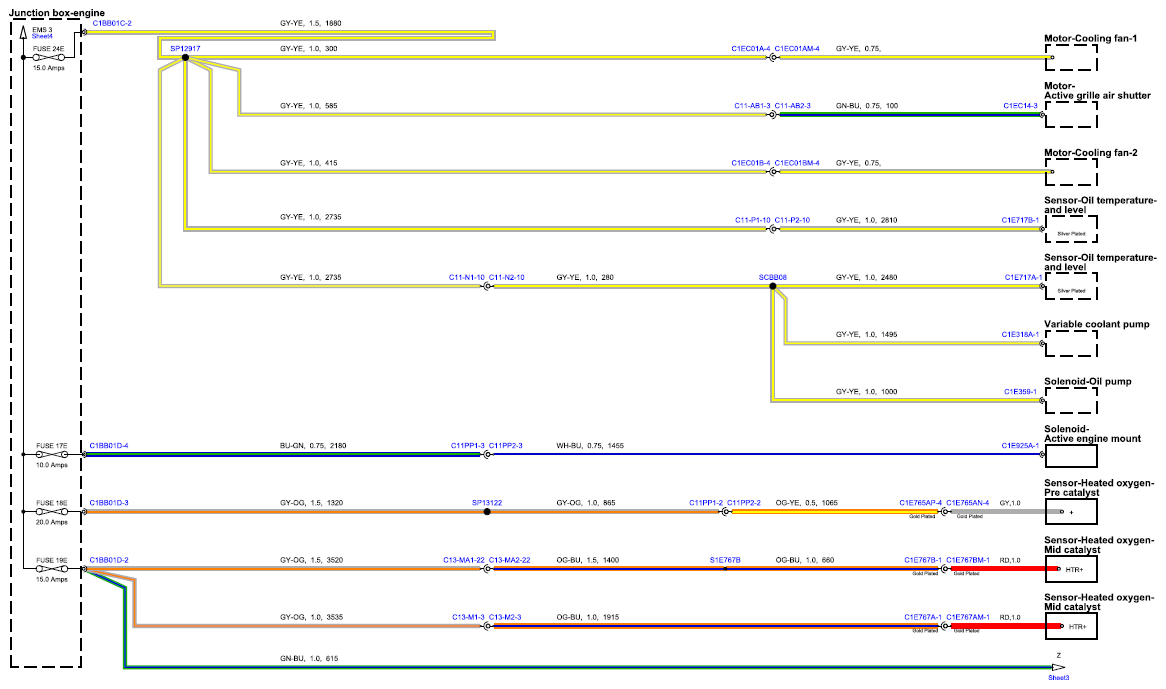Click the FUSE 19E fuse symbol
1166x689 pixels.
(51, 569)
